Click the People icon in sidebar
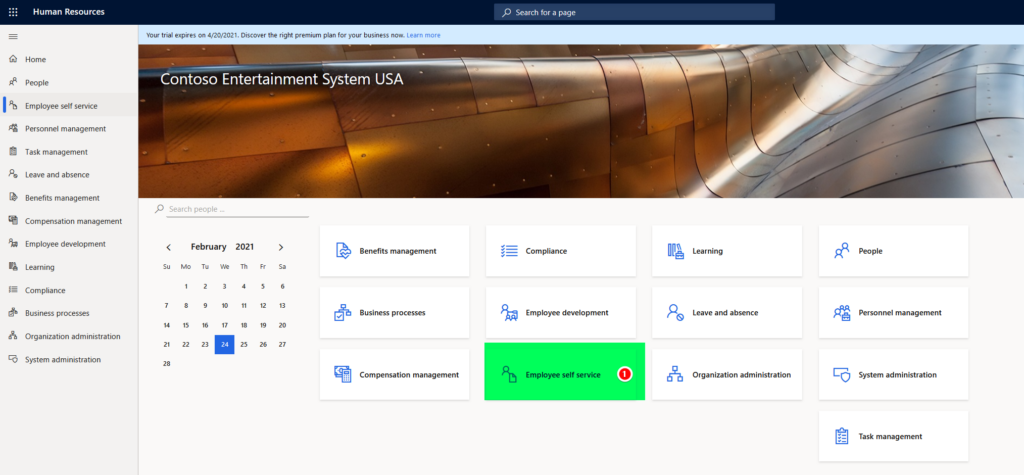The width and height of the screenshot is (1024, 475). click(12, 82)
